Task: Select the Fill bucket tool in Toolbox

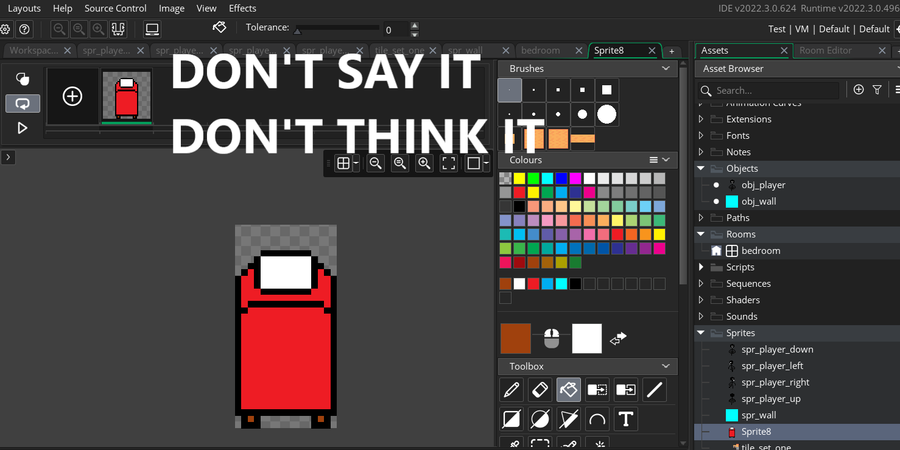Action: [x=568, y=390]
